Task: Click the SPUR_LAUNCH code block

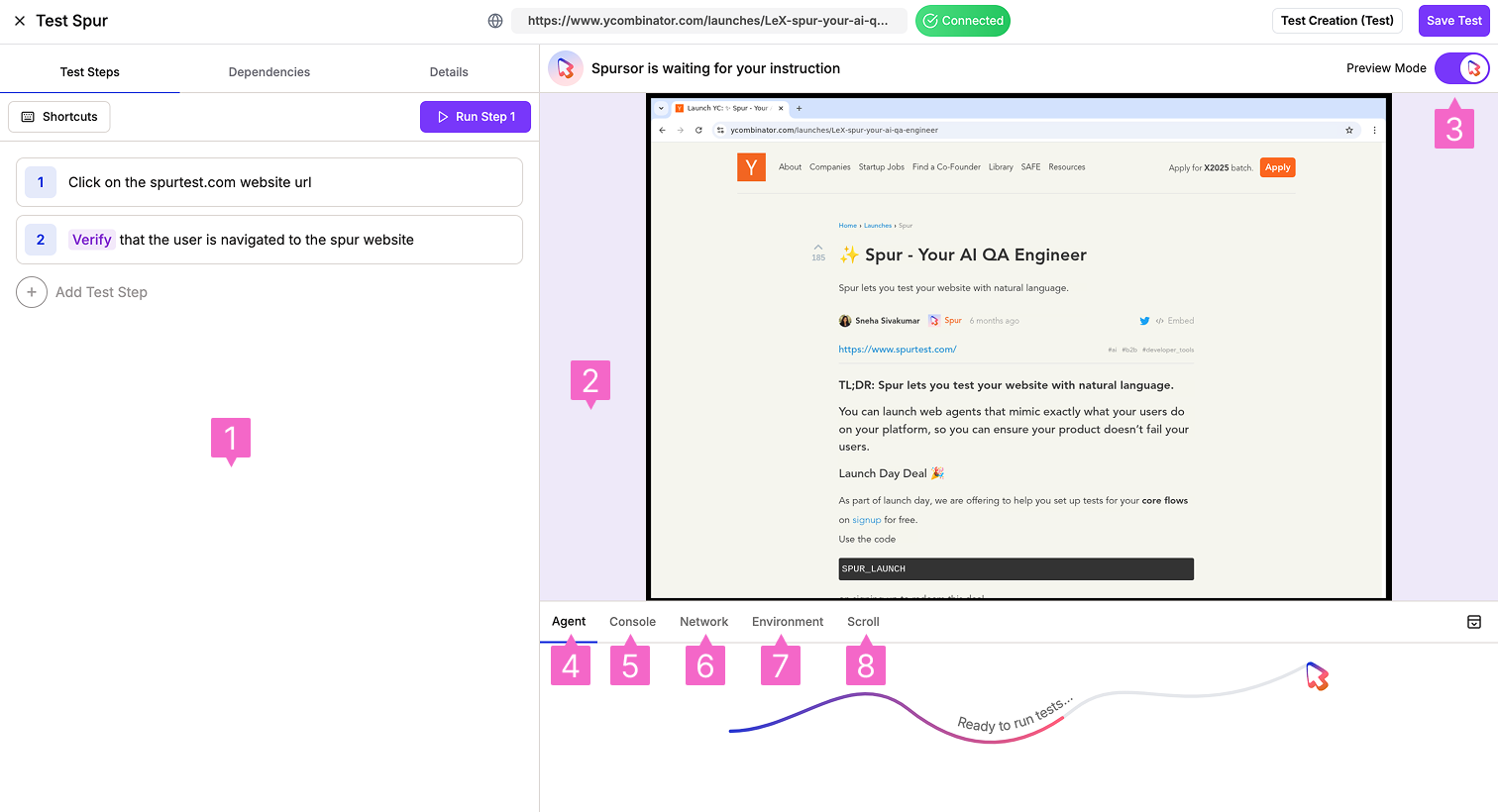Action: 1016,569
